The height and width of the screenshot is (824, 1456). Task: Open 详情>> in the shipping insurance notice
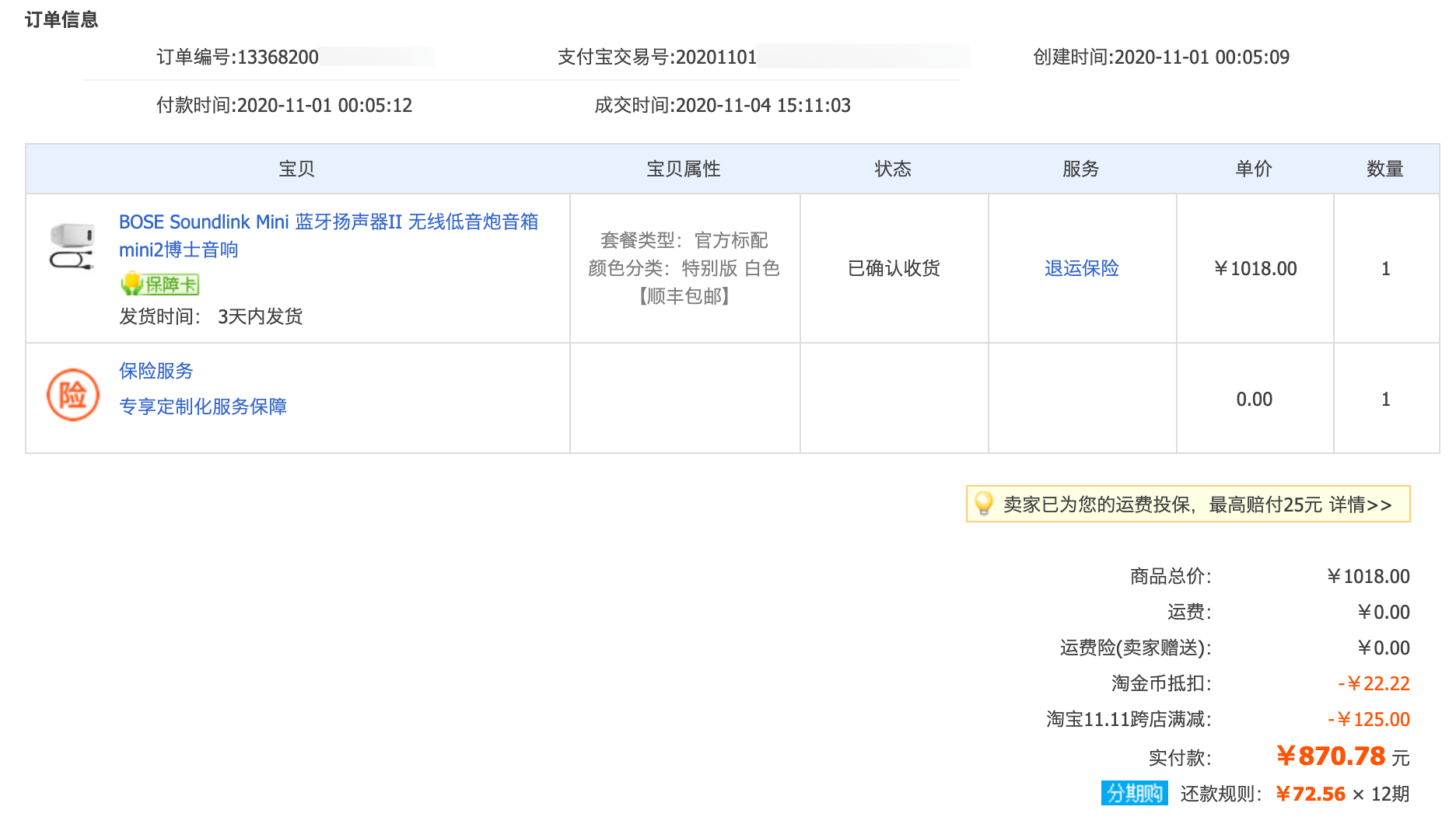click(1360, 505)
